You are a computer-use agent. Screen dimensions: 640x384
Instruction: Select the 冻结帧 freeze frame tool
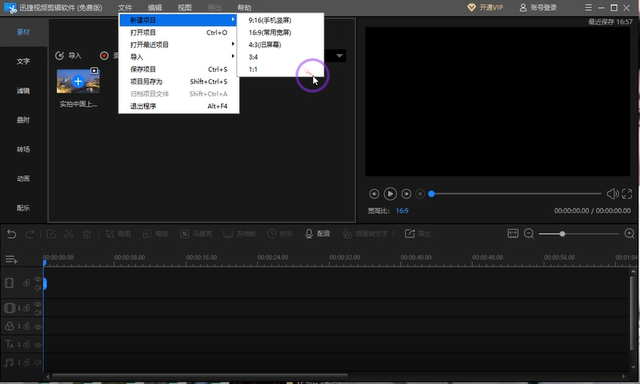coord(240,234)
